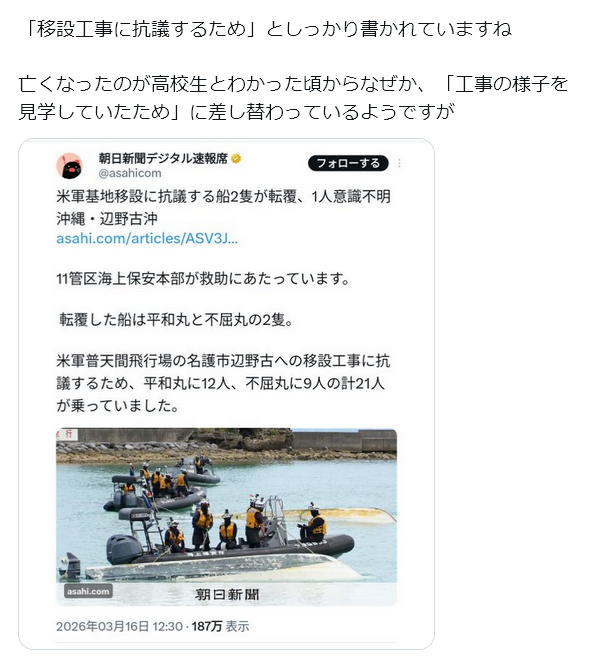Click the 朝日新聞デジタル速報席 account name
Viewport: 598px width, 665px height.
[x=163, y=159]
